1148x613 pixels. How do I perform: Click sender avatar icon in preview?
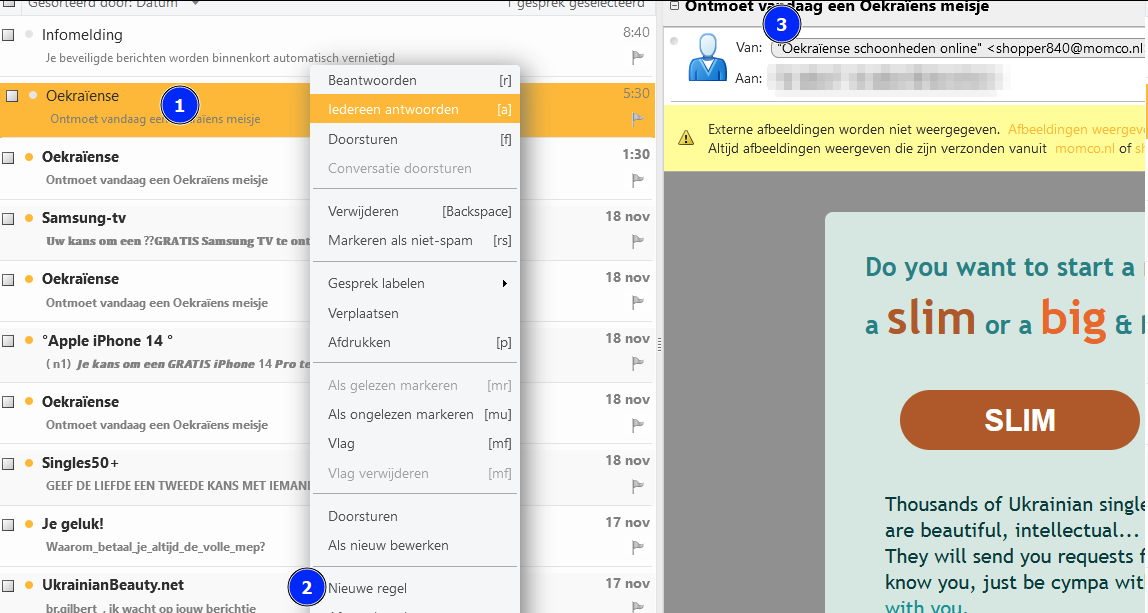click(x=707, y=58)
